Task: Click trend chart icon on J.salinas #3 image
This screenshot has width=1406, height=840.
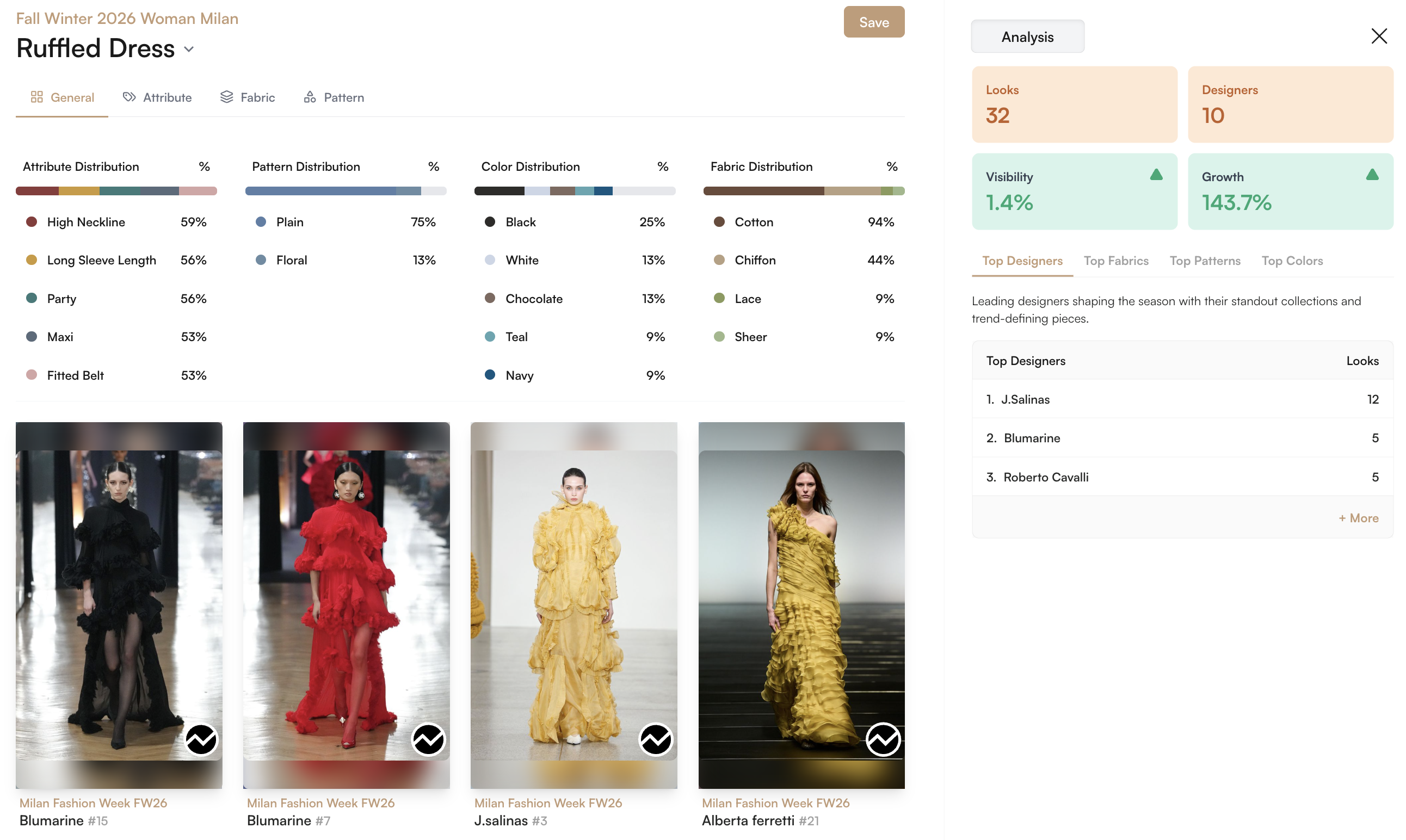Action: [x=656, y=739]
